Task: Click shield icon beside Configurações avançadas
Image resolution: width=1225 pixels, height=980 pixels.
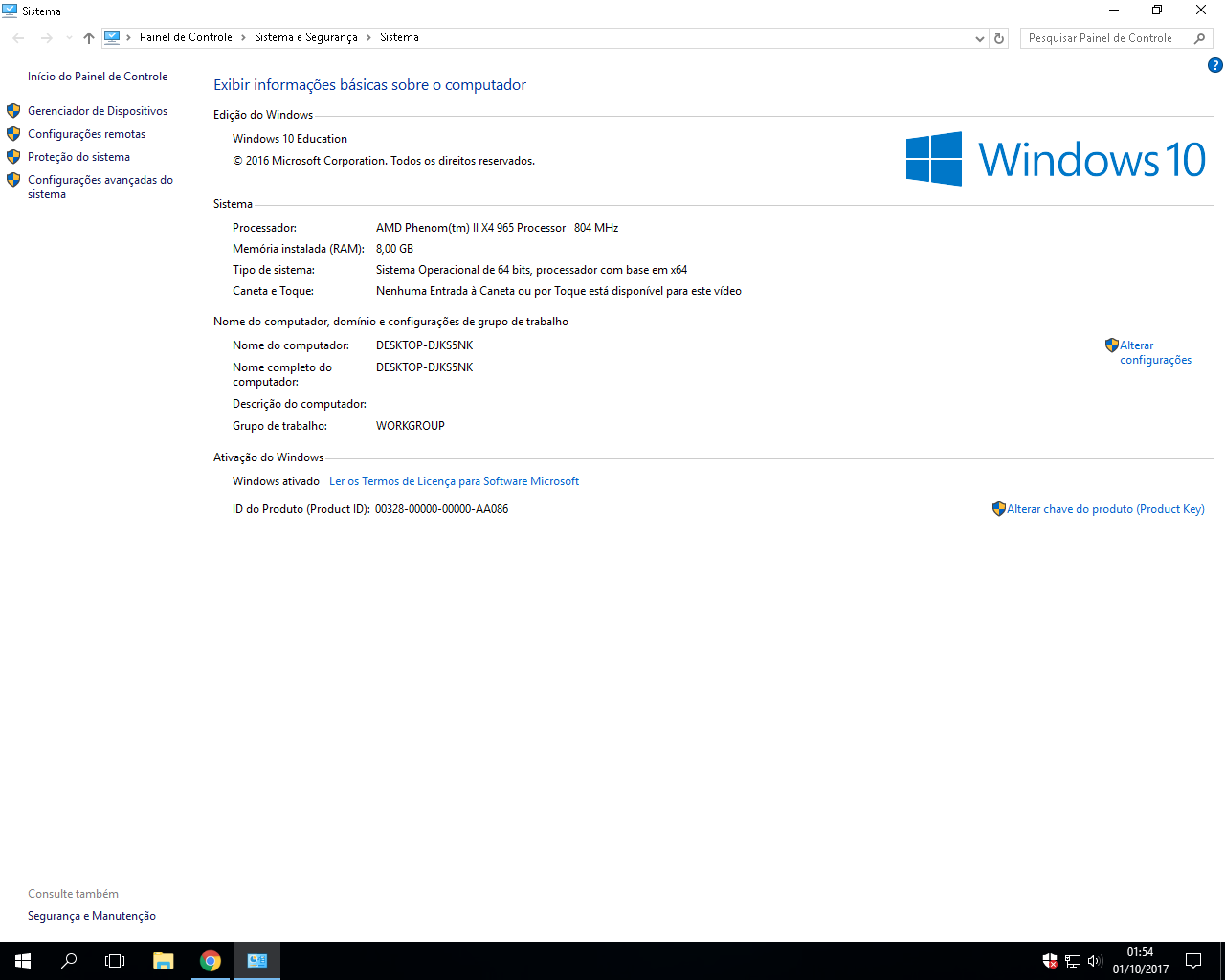Action: pos(13,180)
